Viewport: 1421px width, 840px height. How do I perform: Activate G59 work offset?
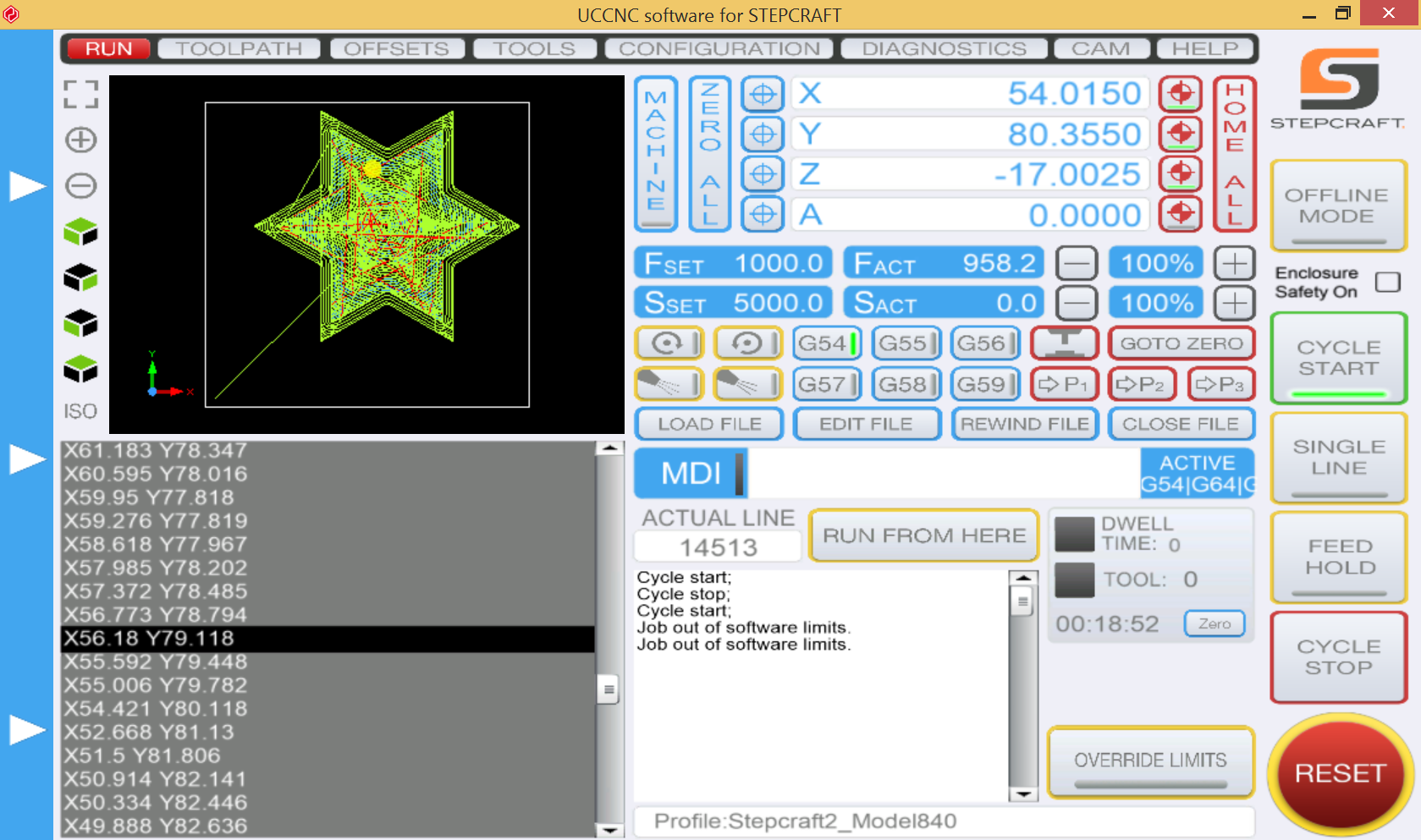(986, 384)
